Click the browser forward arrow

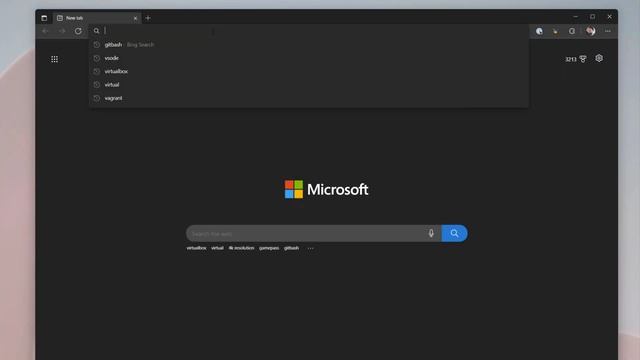(62, 31)
